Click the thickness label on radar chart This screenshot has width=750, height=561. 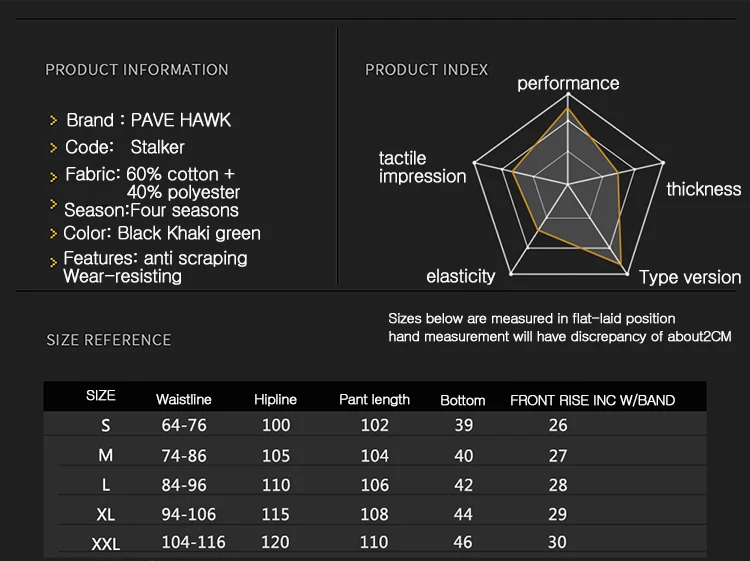click(704, 189)
